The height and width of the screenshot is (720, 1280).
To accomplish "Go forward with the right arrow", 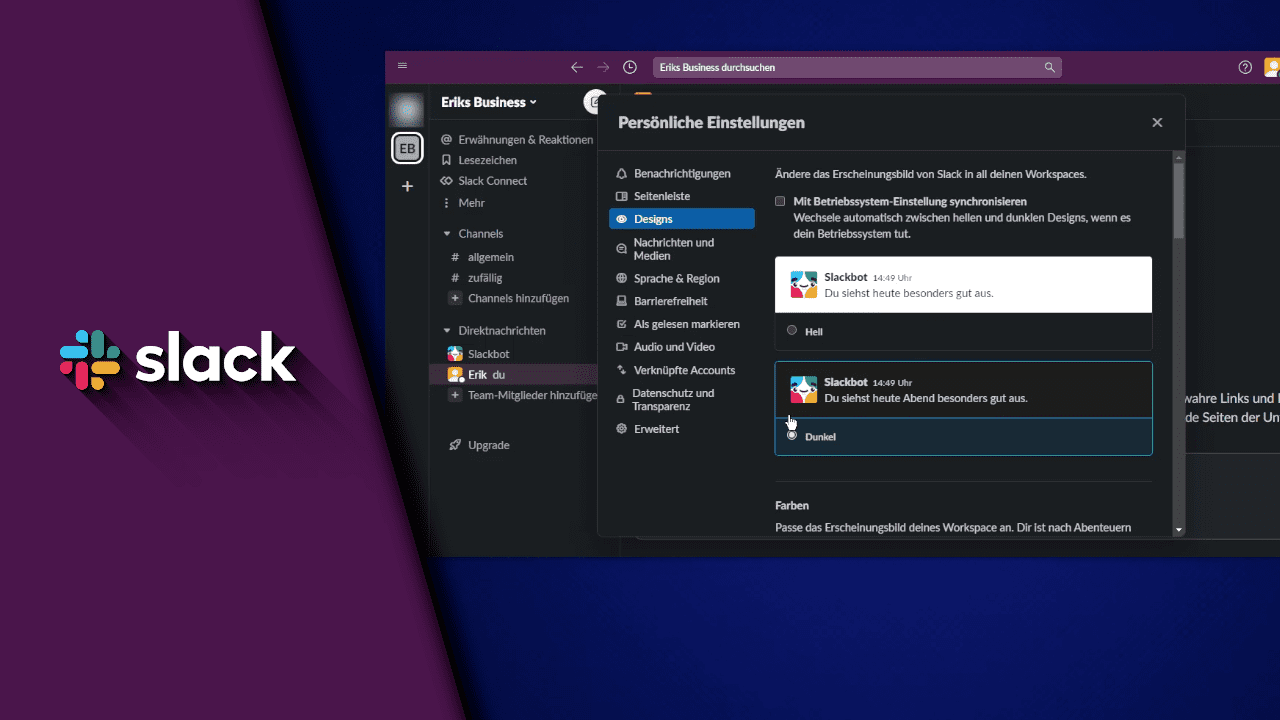I will [603, 67].
